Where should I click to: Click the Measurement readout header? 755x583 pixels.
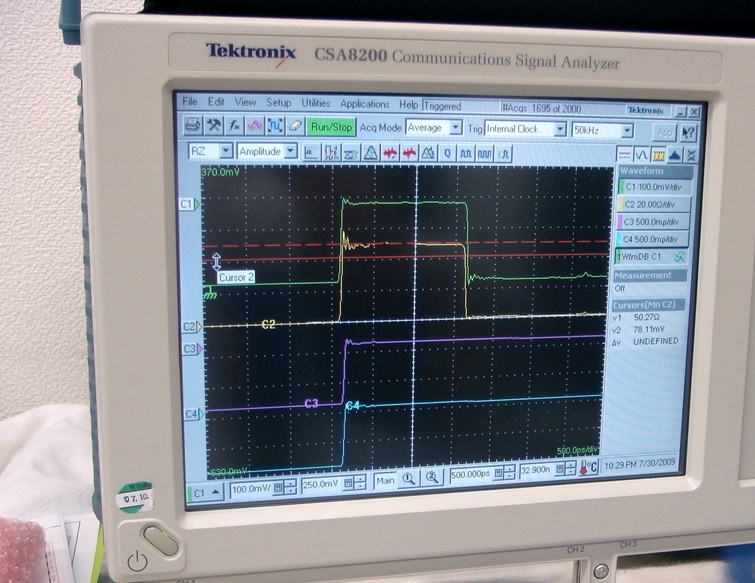[650, 275]
